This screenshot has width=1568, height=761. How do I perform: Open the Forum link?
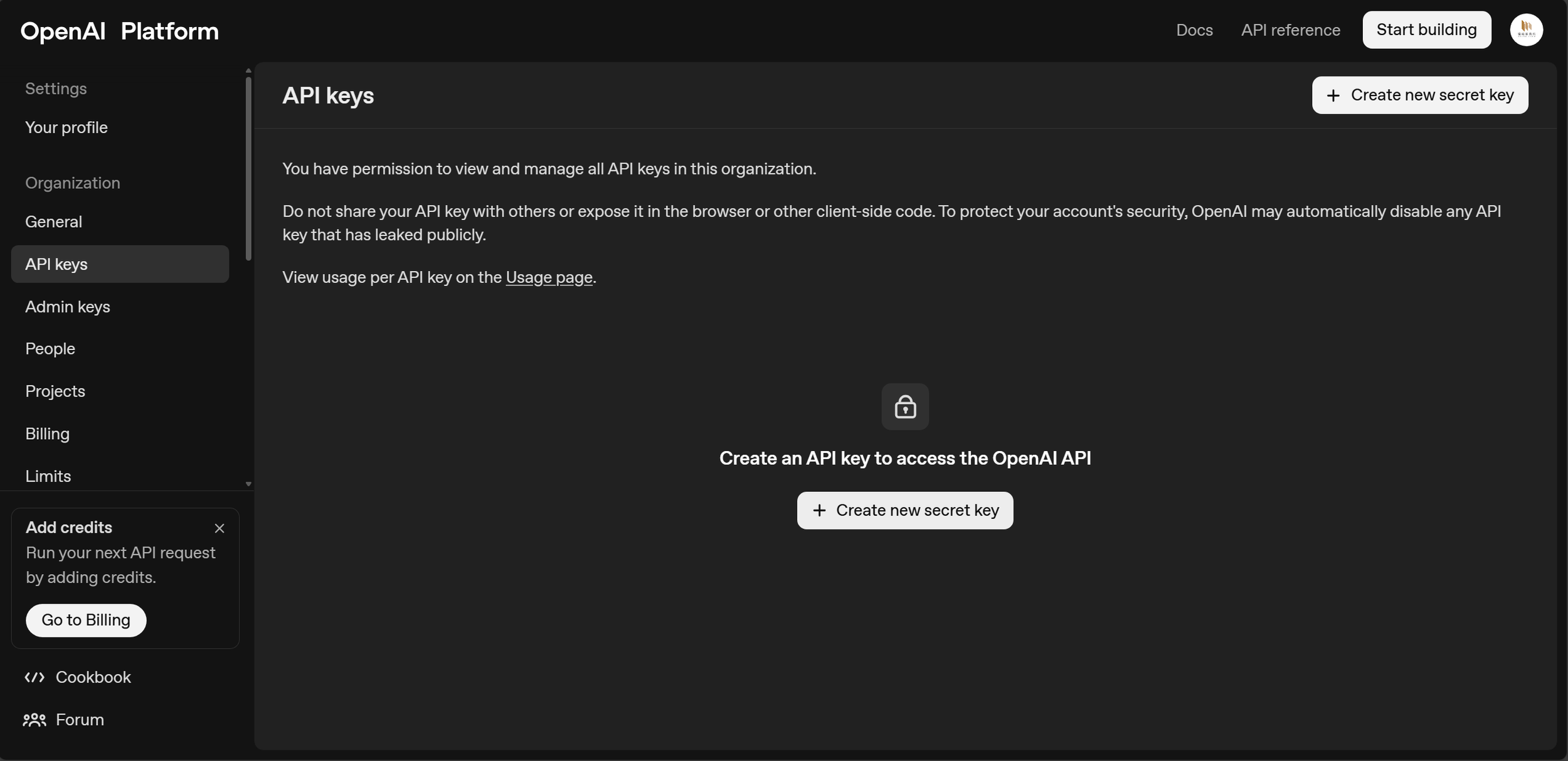coord(79,720)
